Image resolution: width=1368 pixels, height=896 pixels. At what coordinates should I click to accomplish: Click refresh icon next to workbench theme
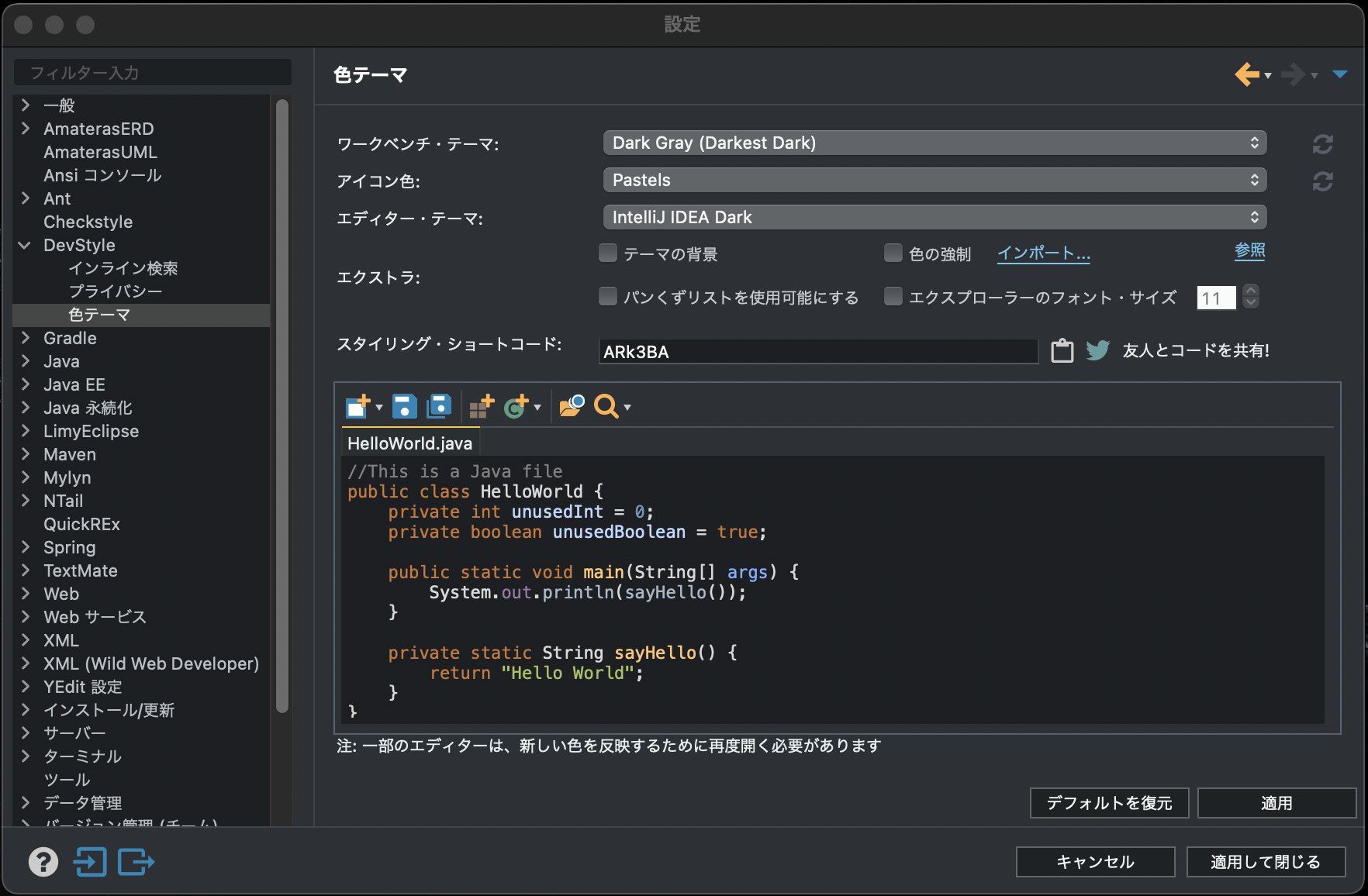pyautogui.click(x=1322, y=144)
